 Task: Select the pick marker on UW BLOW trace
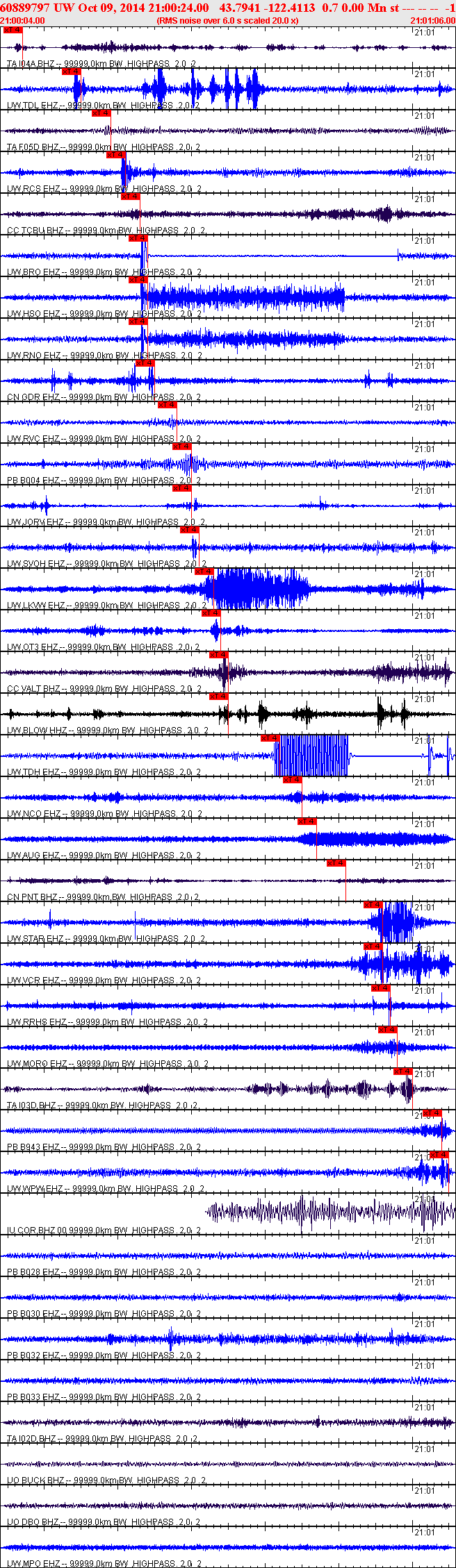[x=218, y=697]
